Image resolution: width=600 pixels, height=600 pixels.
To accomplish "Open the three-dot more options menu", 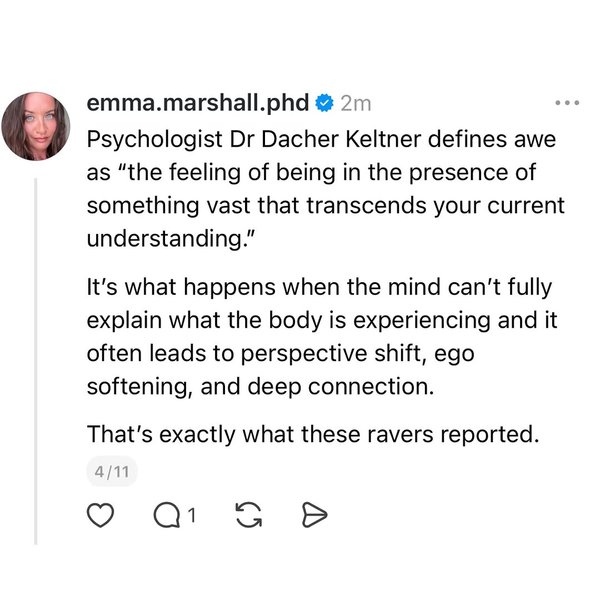I will pyautogui.click(x=566, y=103).
